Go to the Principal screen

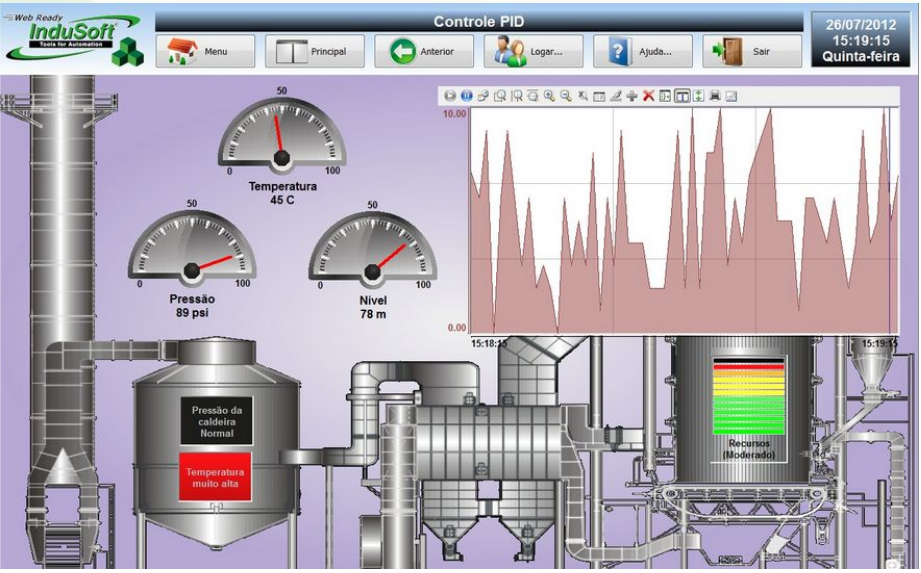[x=314, y=51]
